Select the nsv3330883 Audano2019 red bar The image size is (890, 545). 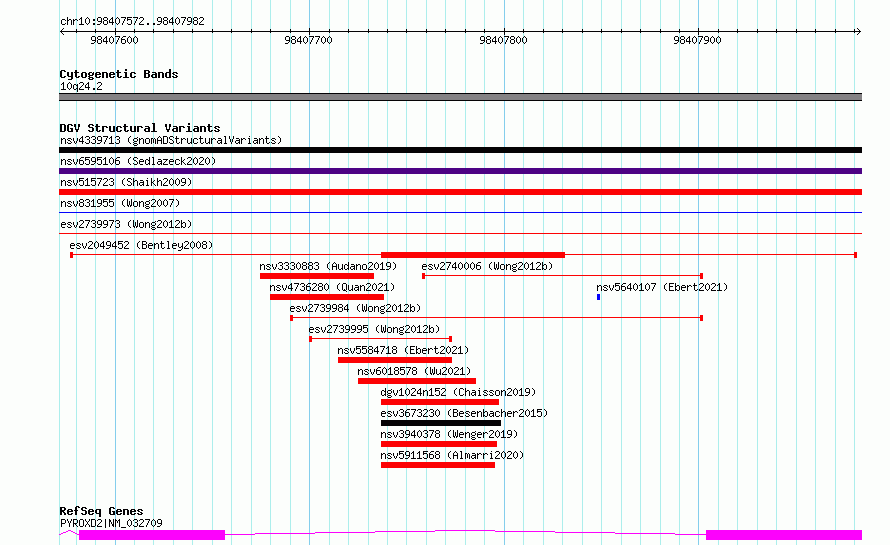(317, 276)
